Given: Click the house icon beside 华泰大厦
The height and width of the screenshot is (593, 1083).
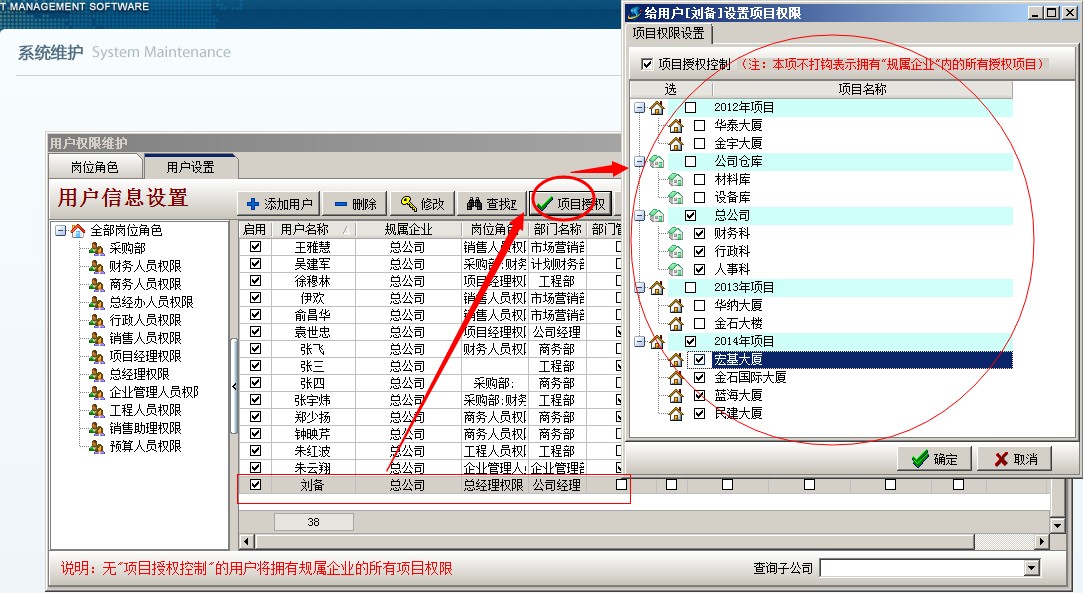Looking at the screenshot, I should (x=675, y=126).
